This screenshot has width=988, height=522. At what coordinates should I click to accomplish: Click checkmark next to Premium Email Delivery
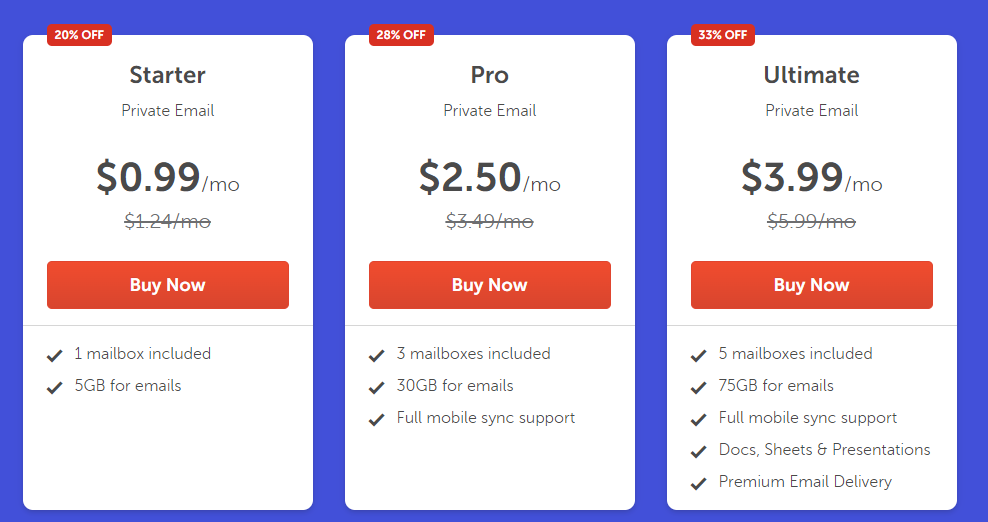click(699, 483)
